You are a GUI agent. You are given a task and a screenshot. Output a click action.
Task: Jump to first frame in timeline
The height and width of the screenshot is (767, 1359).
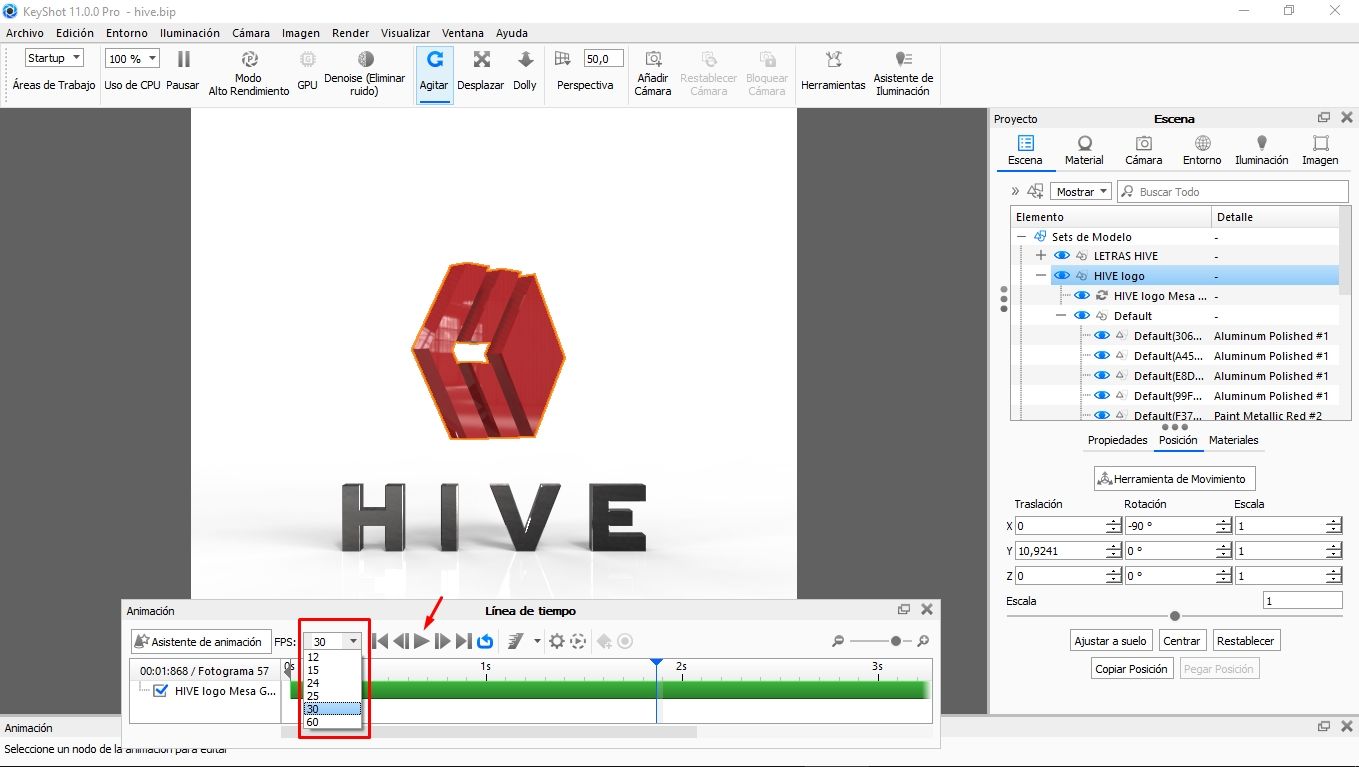point(380,641)
